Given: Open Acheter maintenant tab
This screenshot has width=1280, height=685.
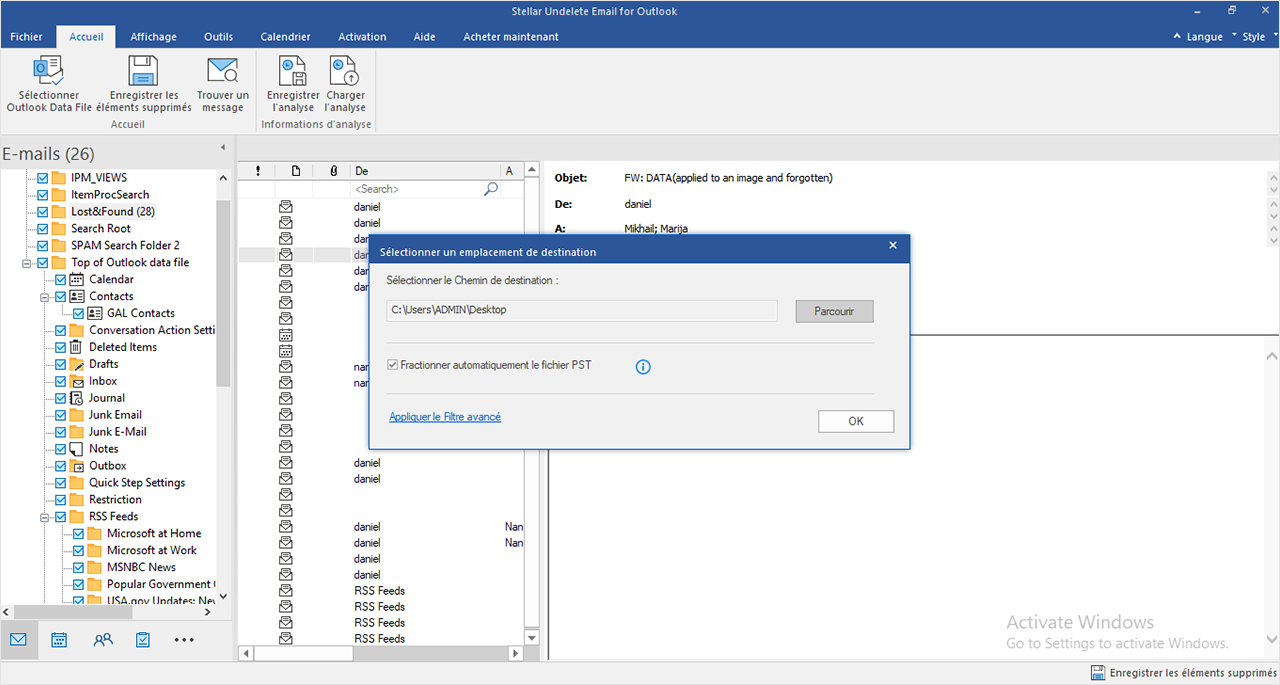Looking at the screenshot, I should point(511,37).
